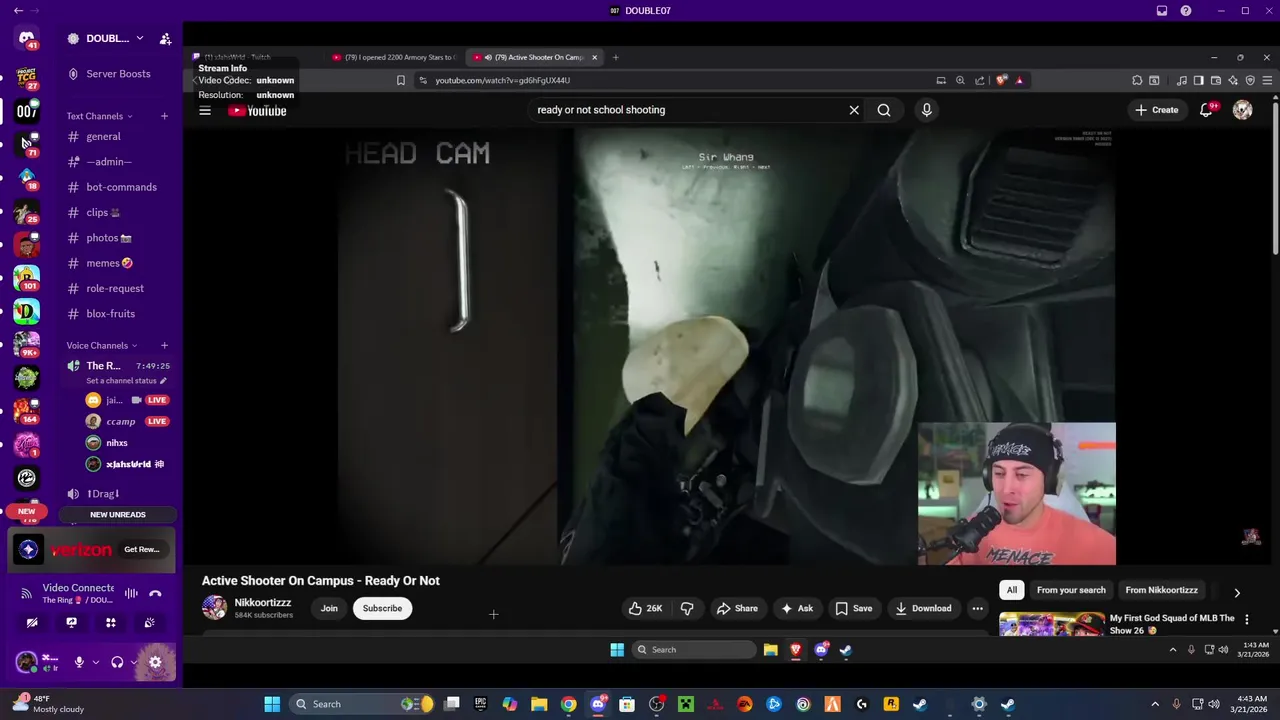Jump to NEW UNREADS

coord(118,515)
